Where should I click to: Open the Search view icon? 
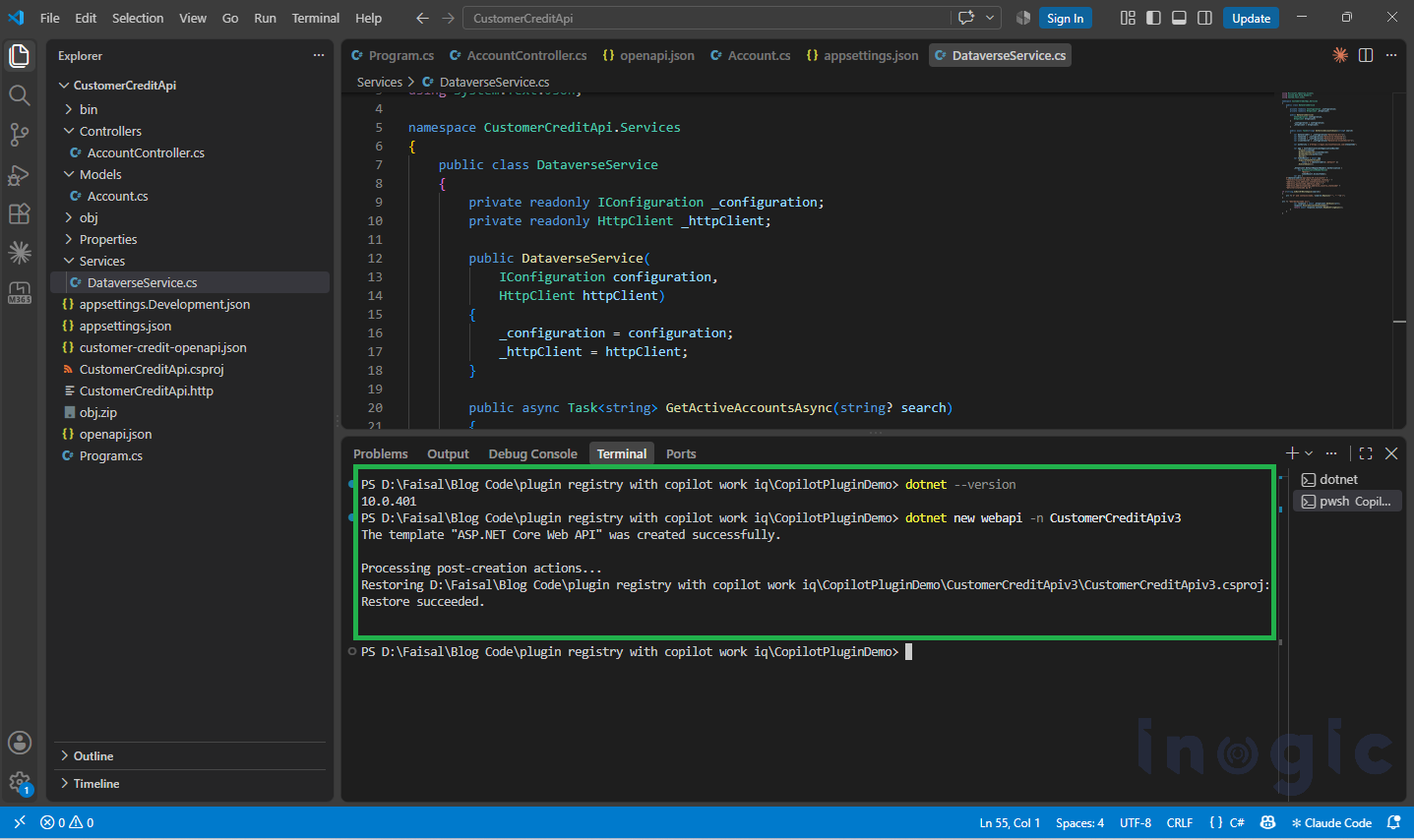[19, 95]
